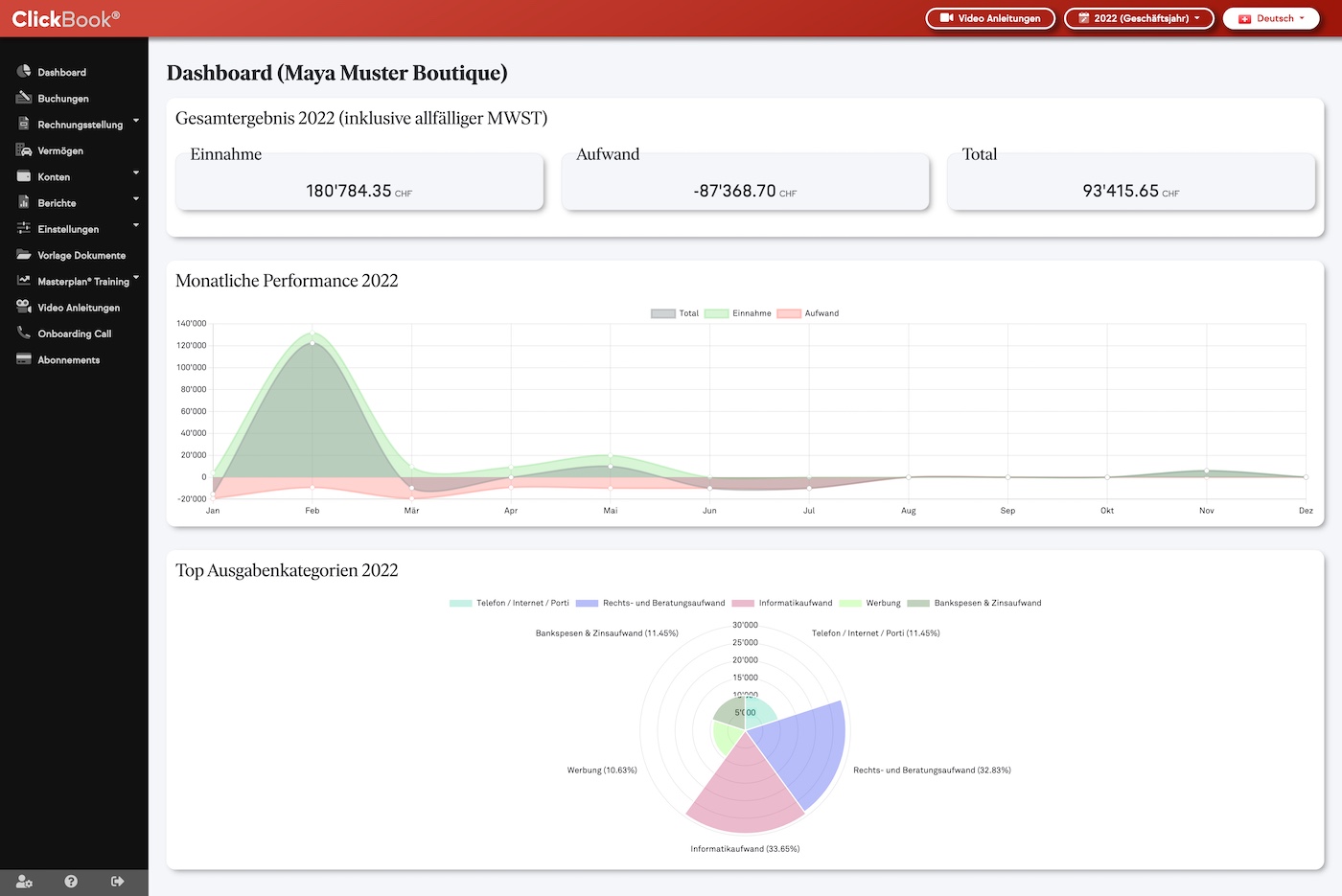This screenshot has width=1342, height=896.
Task: Click the Video Anleitungen header button
Action: click(x=990, y=18)
